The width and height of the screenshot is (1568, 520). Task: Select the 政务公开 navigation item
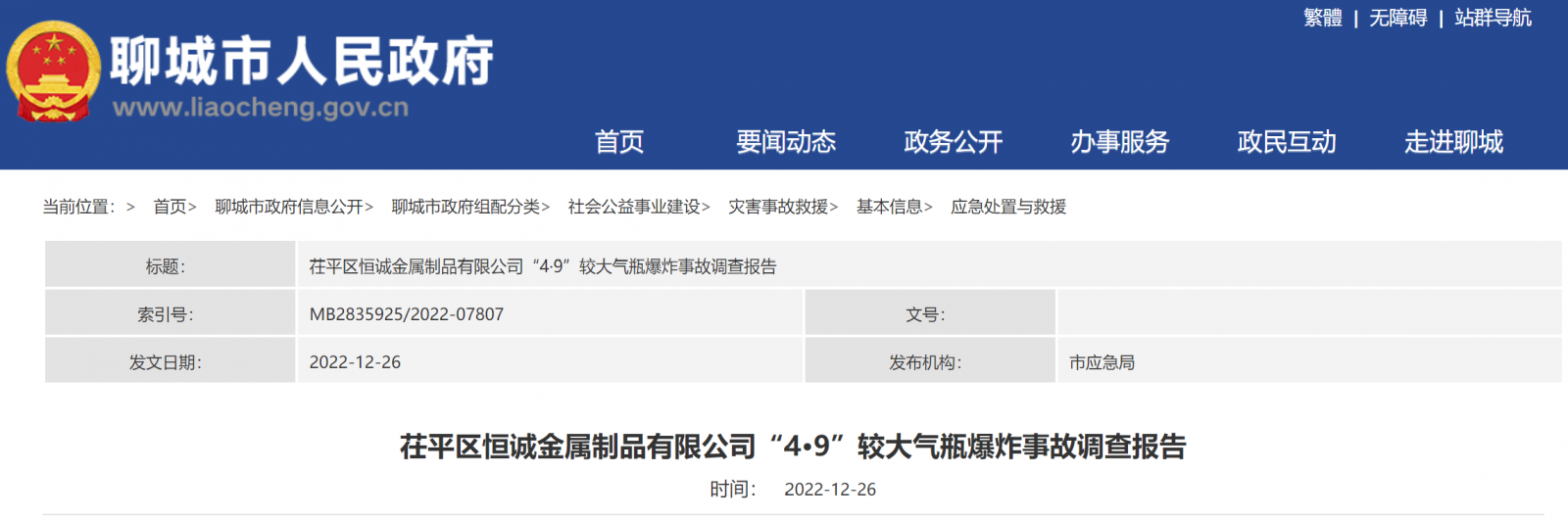tap(953, 142)
